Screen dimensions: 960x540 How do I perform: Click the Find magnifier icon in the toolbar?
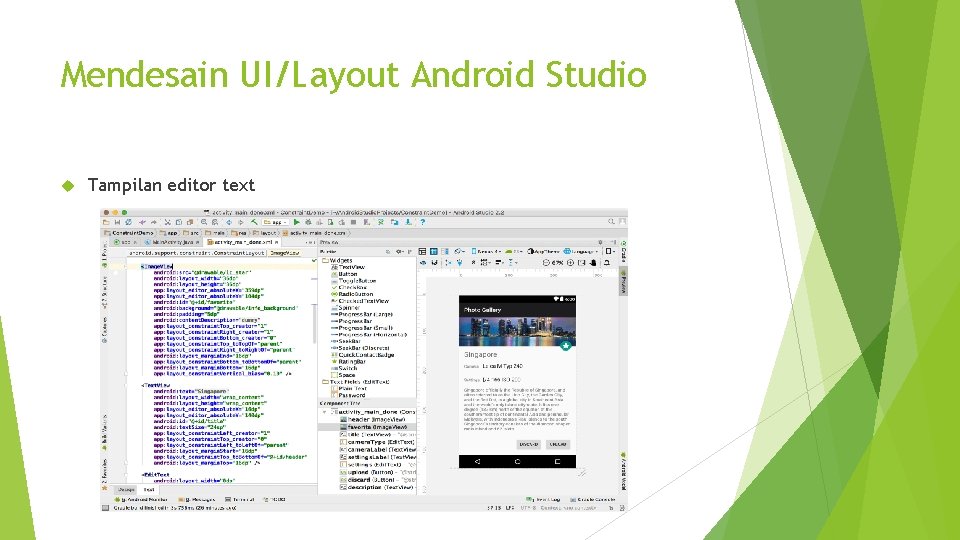tap(204, 222)
